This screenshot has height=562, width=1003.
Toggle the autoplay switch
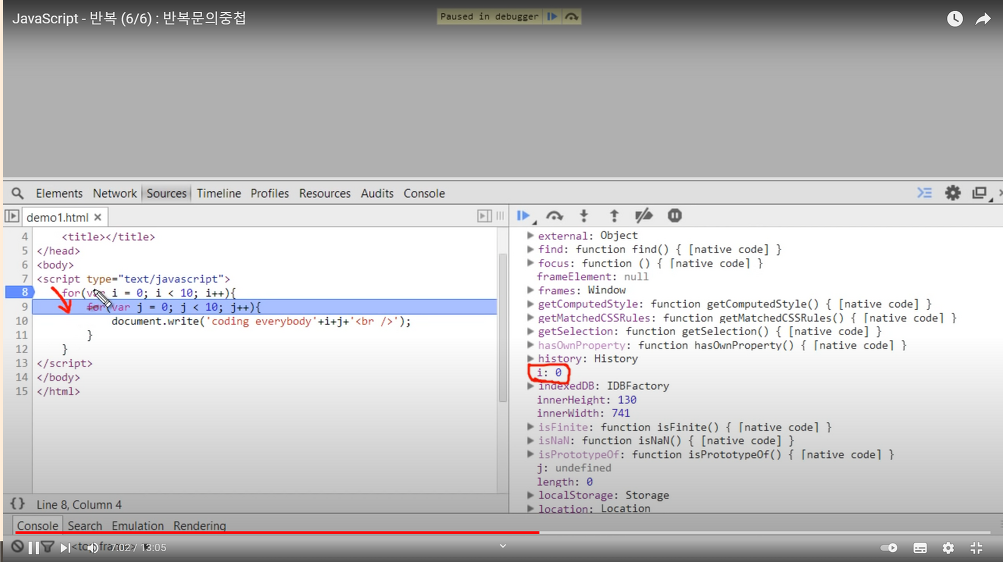[x=888, y=548]
